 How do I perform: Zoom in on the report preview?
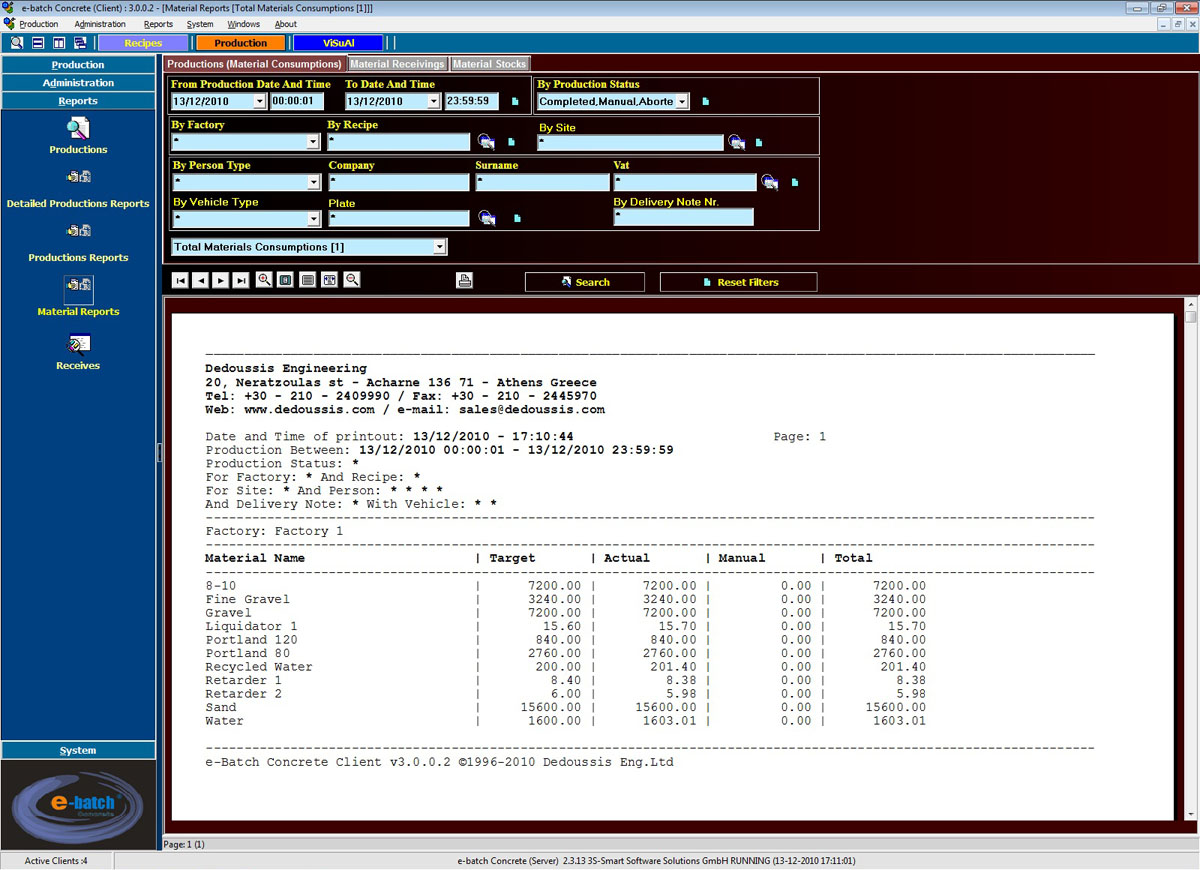264,281
